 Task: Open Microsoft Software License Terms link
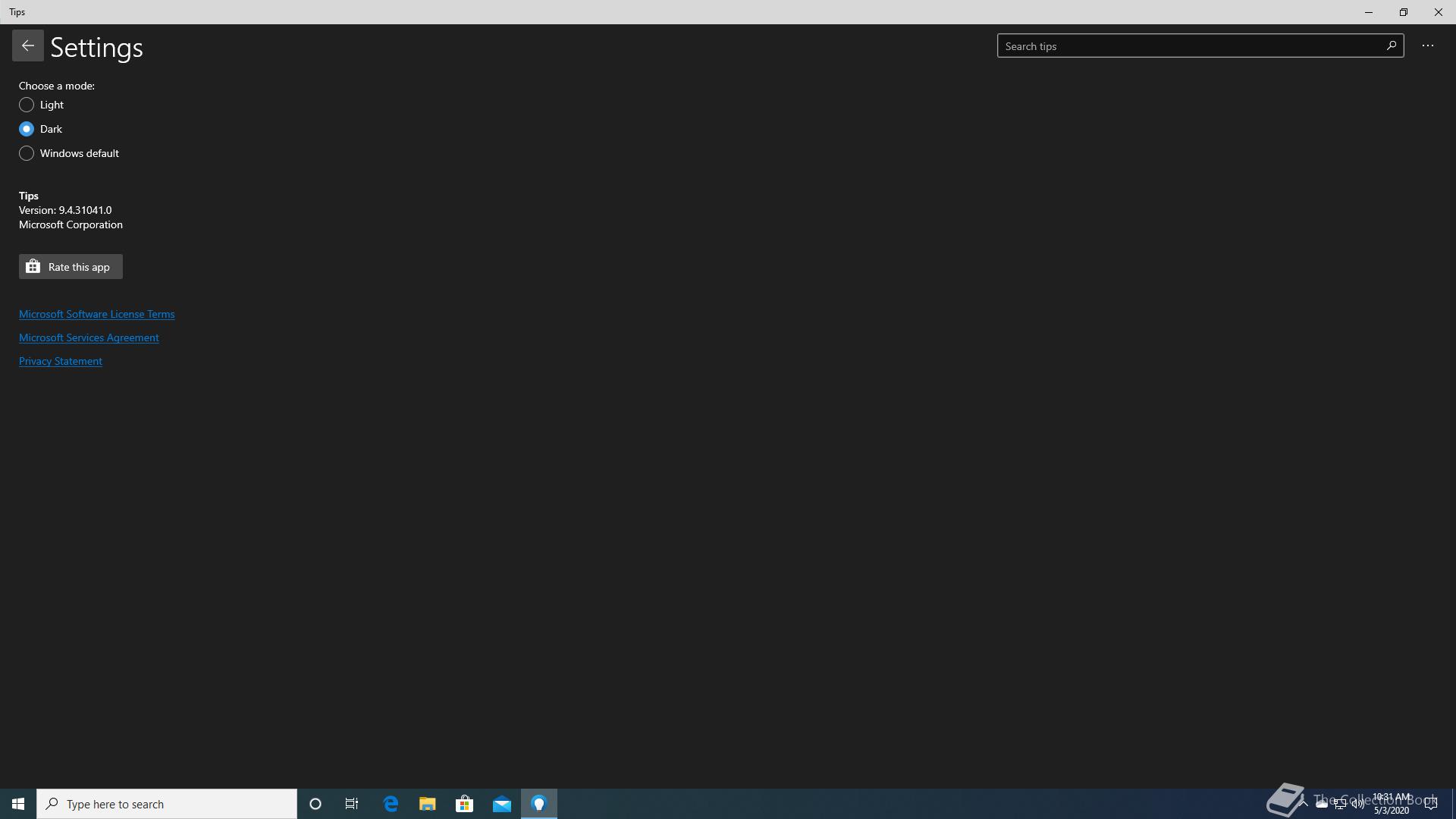pos(96,314)
